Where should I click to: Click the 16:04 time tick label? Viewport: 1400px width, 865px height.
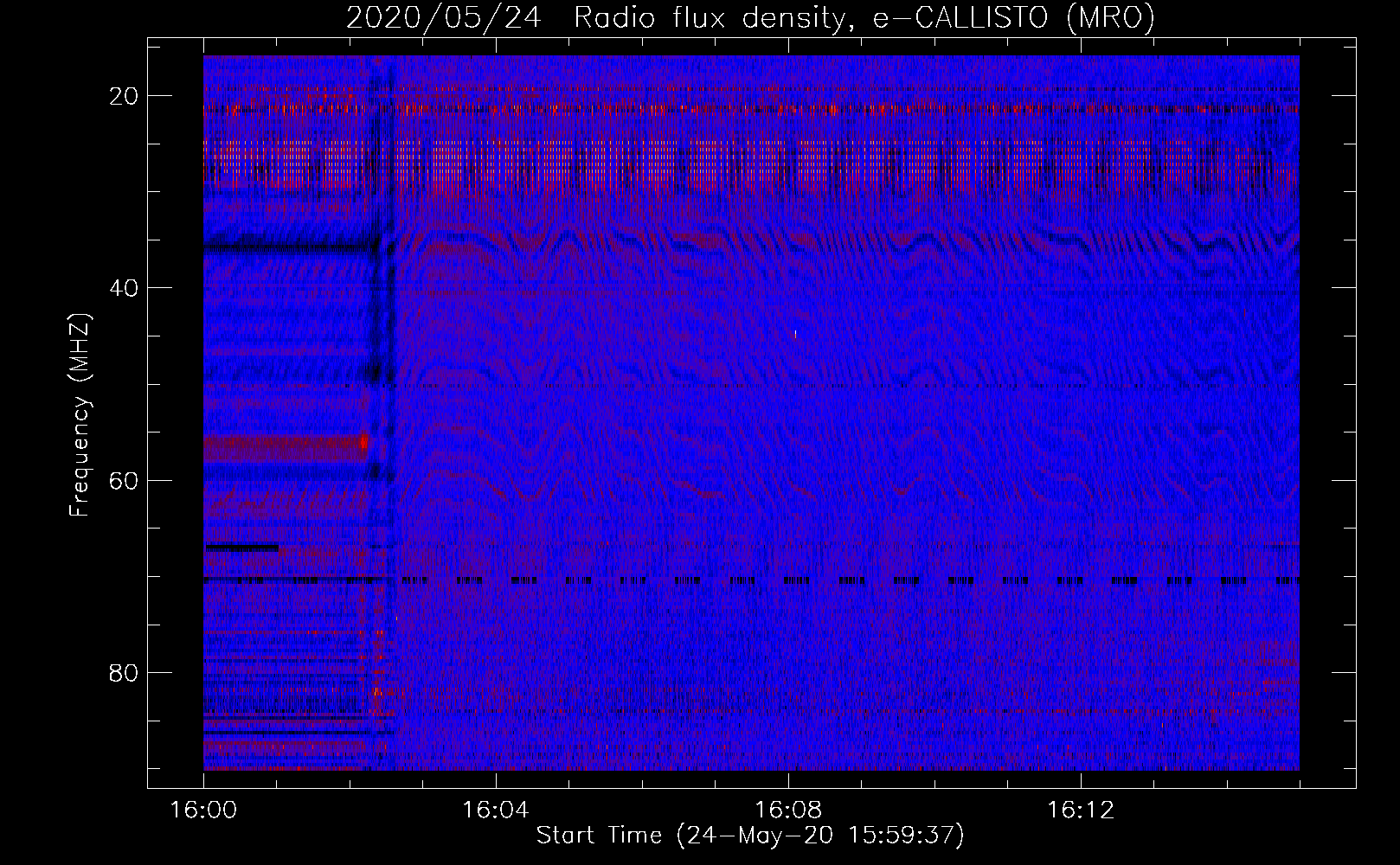[495, 811]
